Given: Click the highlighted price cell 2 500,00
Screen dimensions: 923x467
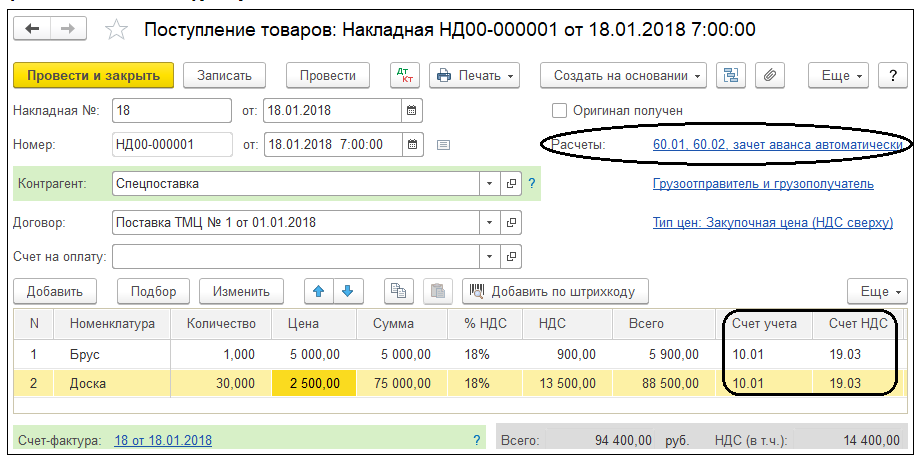Looking at the screenshot, I should coord(314,383).
